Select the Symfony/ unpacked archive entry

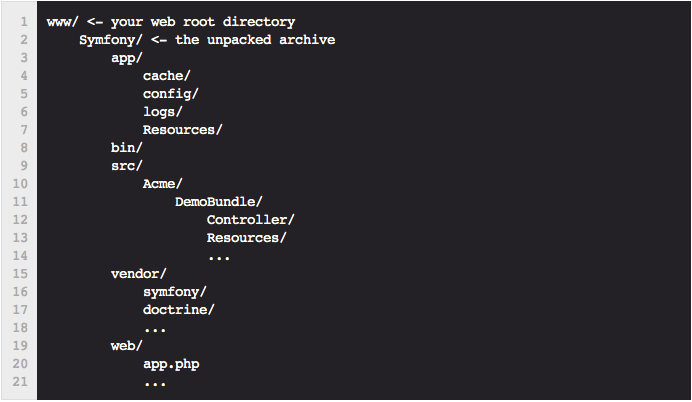[x=207, y=40]
